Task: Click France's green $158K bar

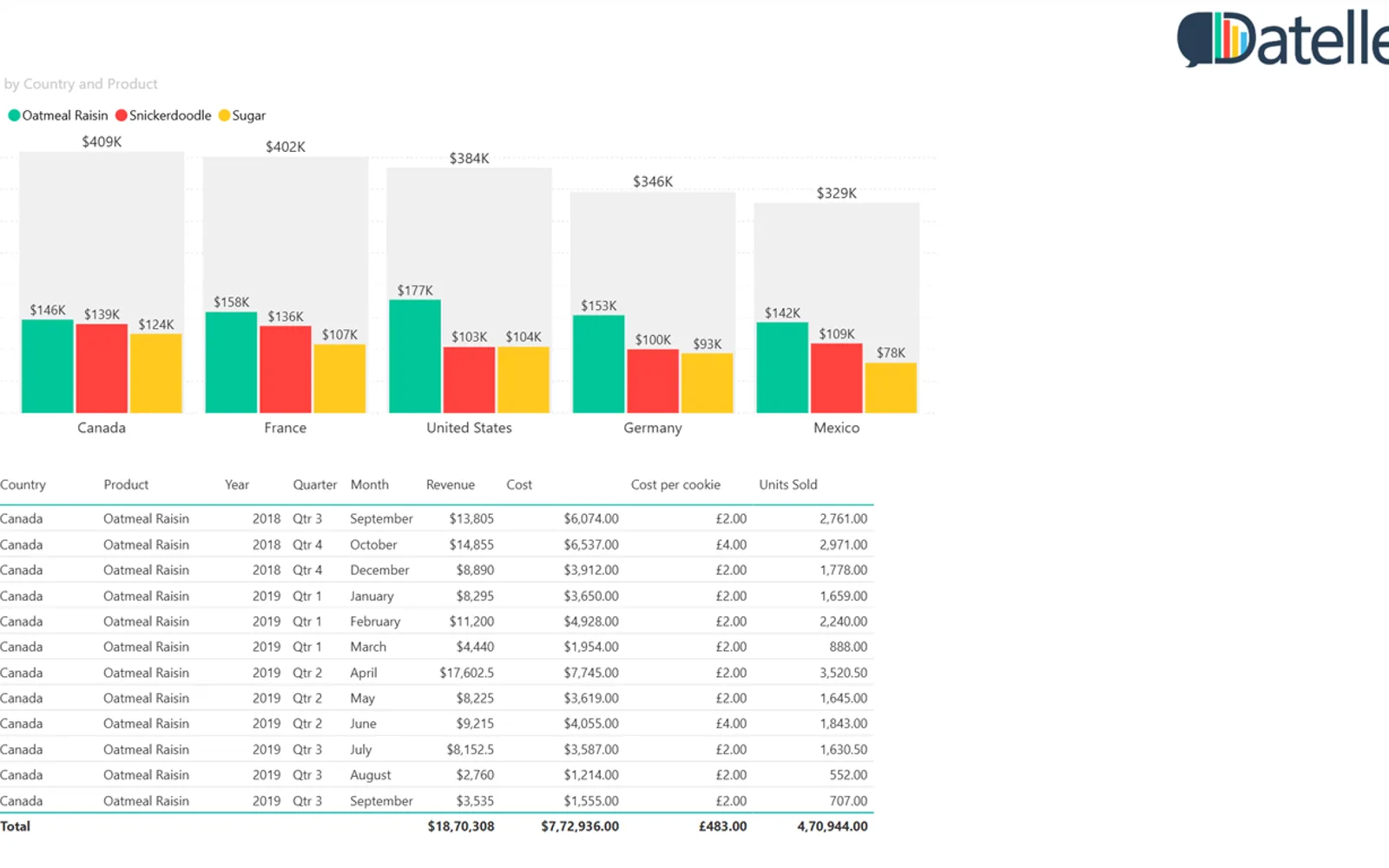Action: click(231, 362)
